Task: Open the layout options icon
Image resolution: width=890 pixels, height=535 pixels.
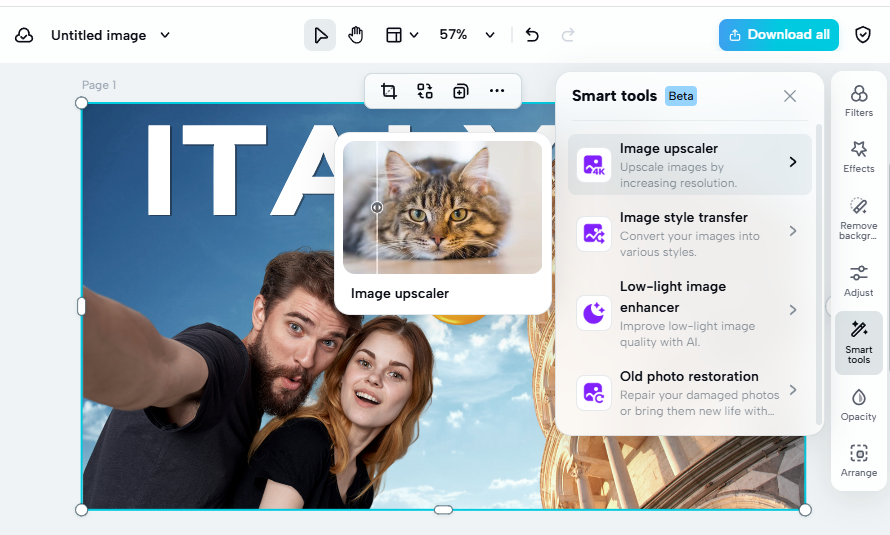Action: click(394, 35)
